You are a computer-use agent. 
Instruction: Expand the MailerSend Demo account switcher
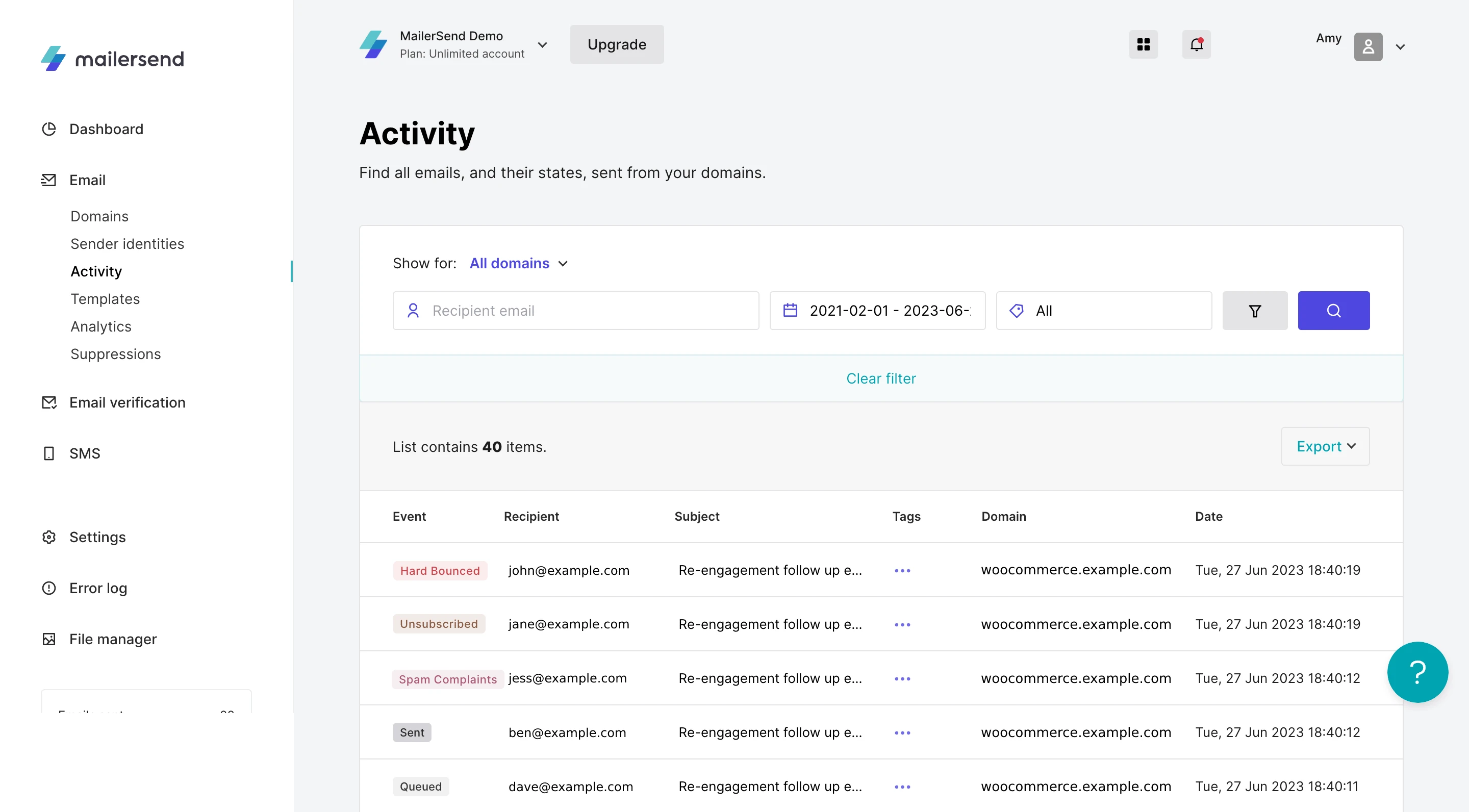pyautogui.click(x=542, y=44)
